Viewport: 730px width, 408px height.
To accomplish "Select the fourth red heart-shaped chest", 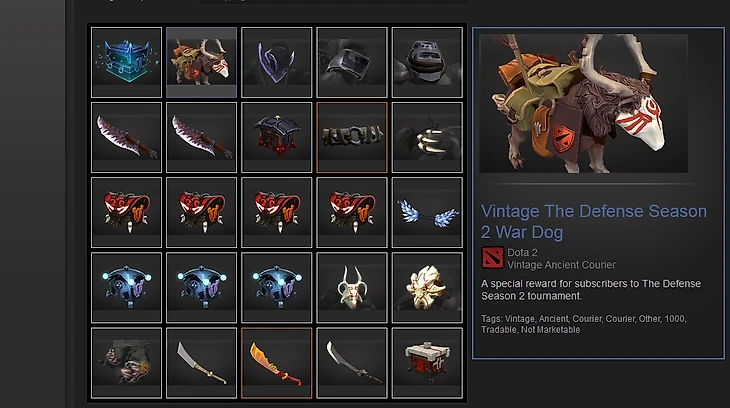I will [x=352, y=212].
